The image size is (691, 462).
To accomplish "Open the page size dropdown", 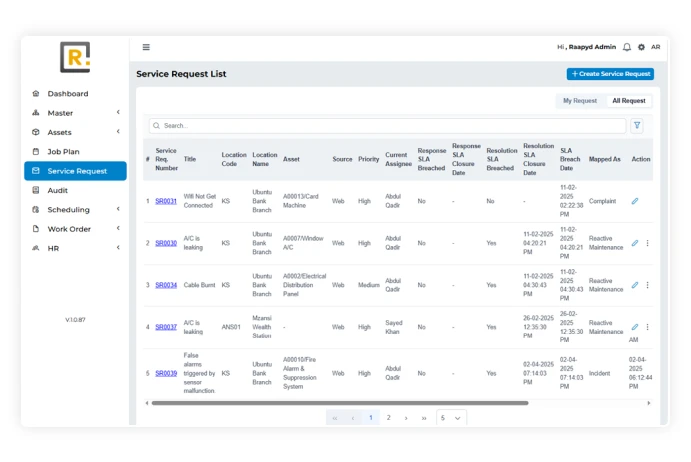I will (x=452, y=418).
